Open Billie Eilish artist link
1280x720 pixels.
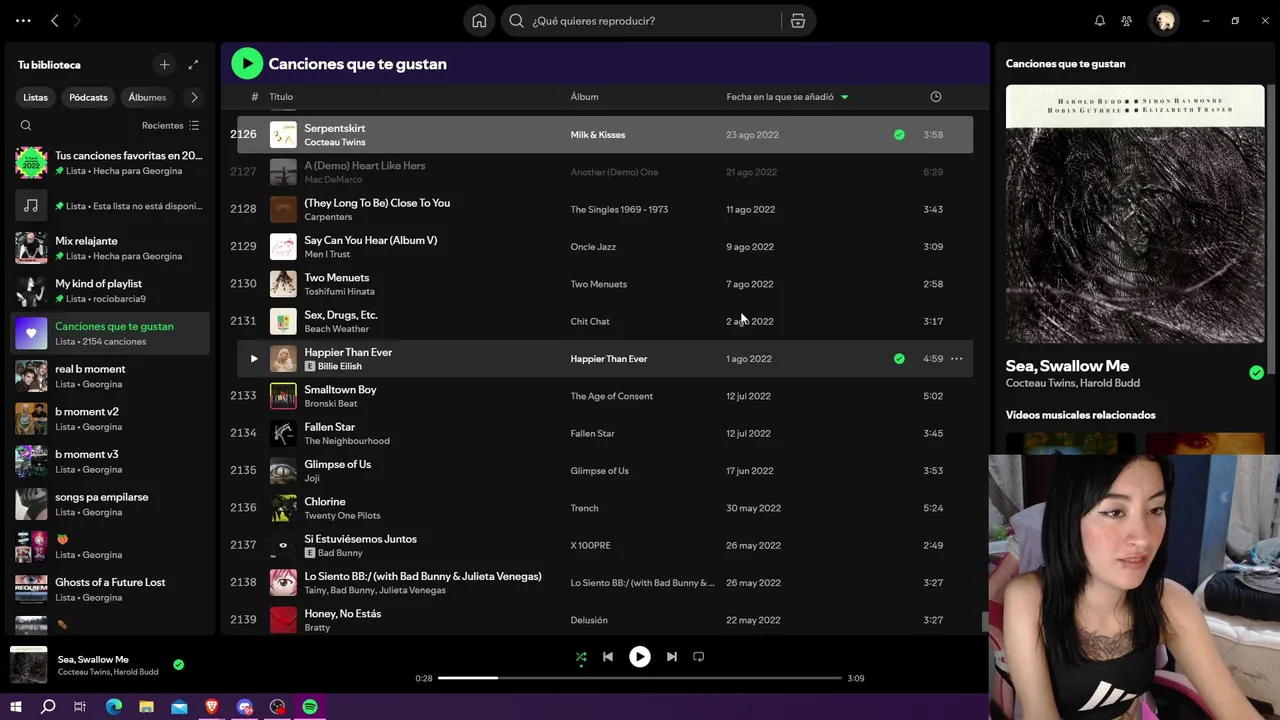(x=340, y=366)
